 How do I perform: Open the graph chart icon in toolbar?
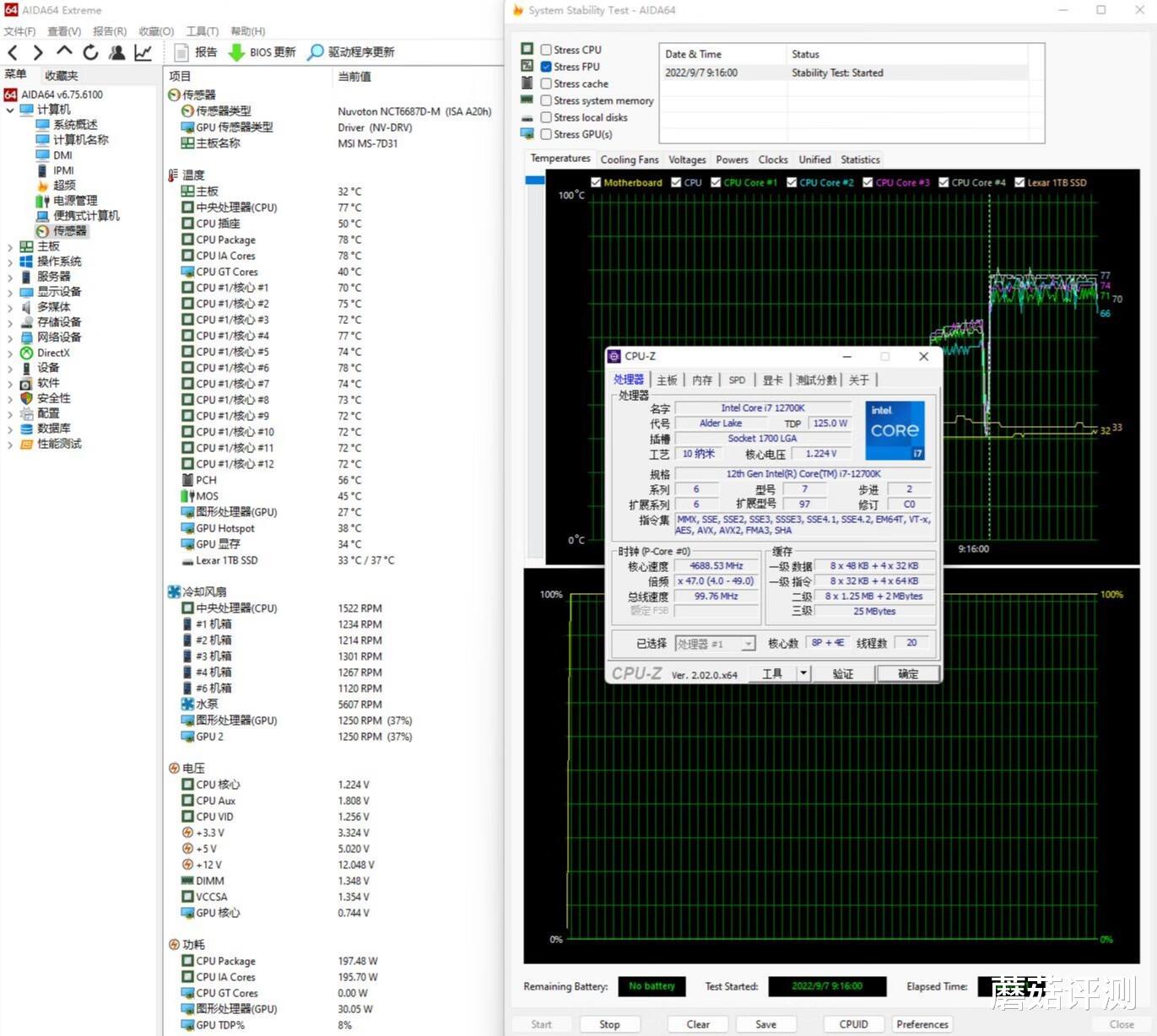(143, 52)
